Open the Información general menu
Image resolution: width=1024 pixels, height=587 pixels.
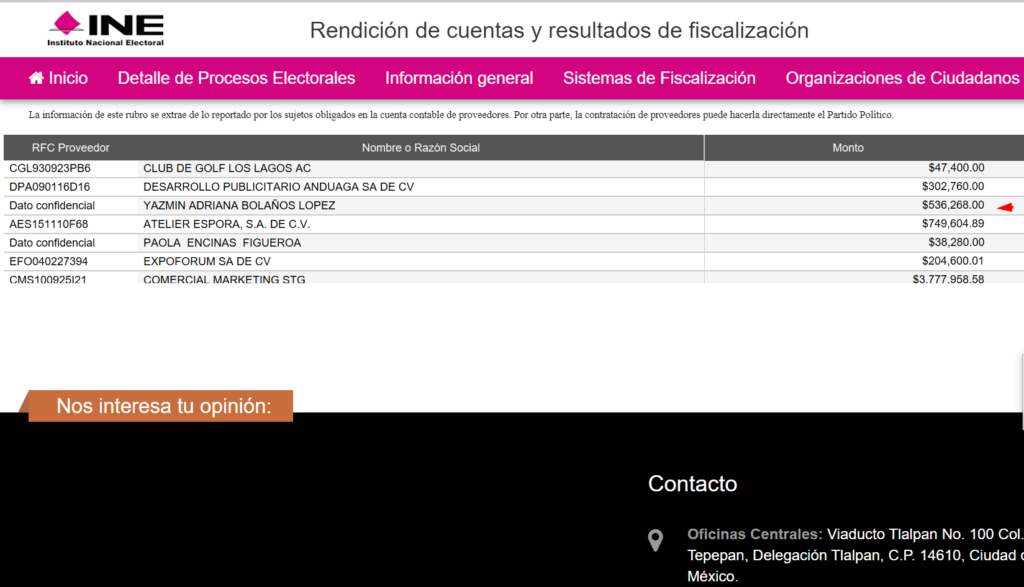pos(459,78)
